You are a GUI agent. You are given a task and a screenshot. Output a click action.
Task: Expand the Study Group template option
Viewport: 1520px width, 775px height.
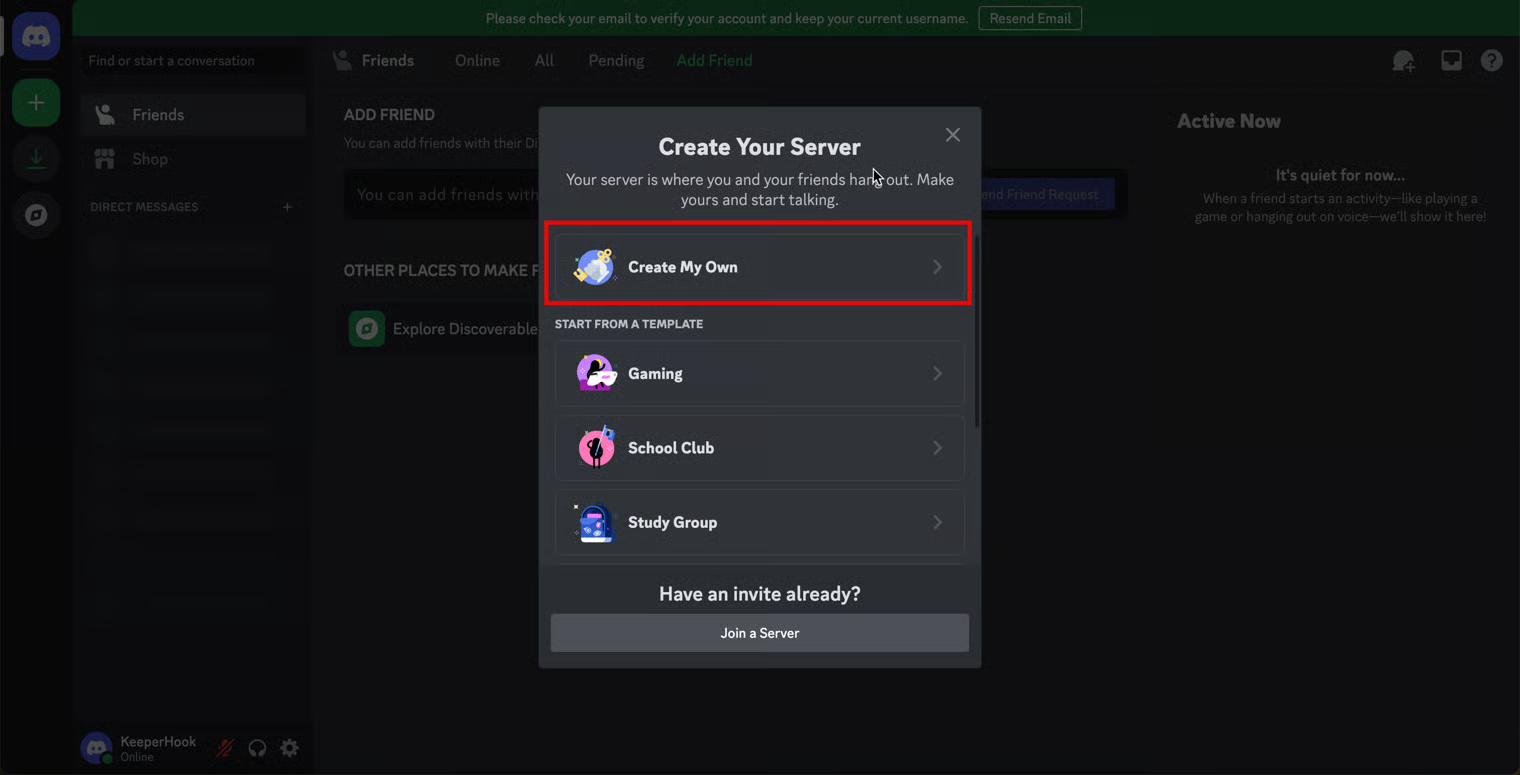pos(759,522)
